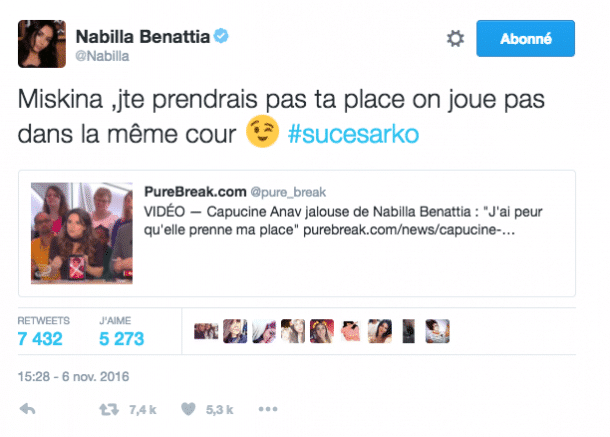Click the @Nabilla handle
This screenshot has width=610, height=437.
click(101, 57)
